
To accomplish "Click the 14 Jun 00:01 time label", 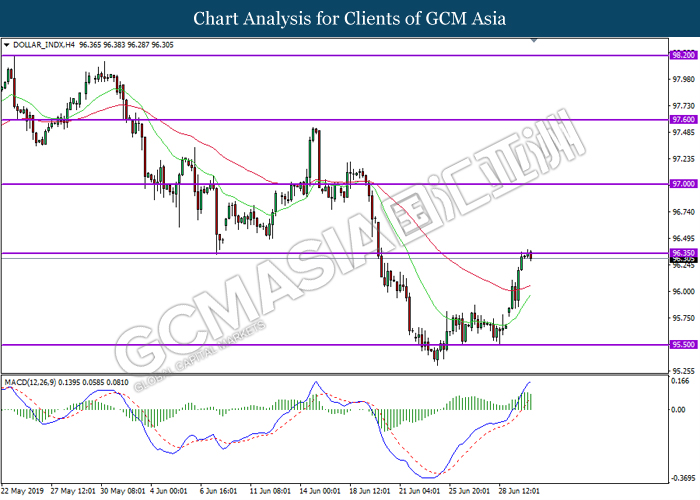I will coord(320,491).
